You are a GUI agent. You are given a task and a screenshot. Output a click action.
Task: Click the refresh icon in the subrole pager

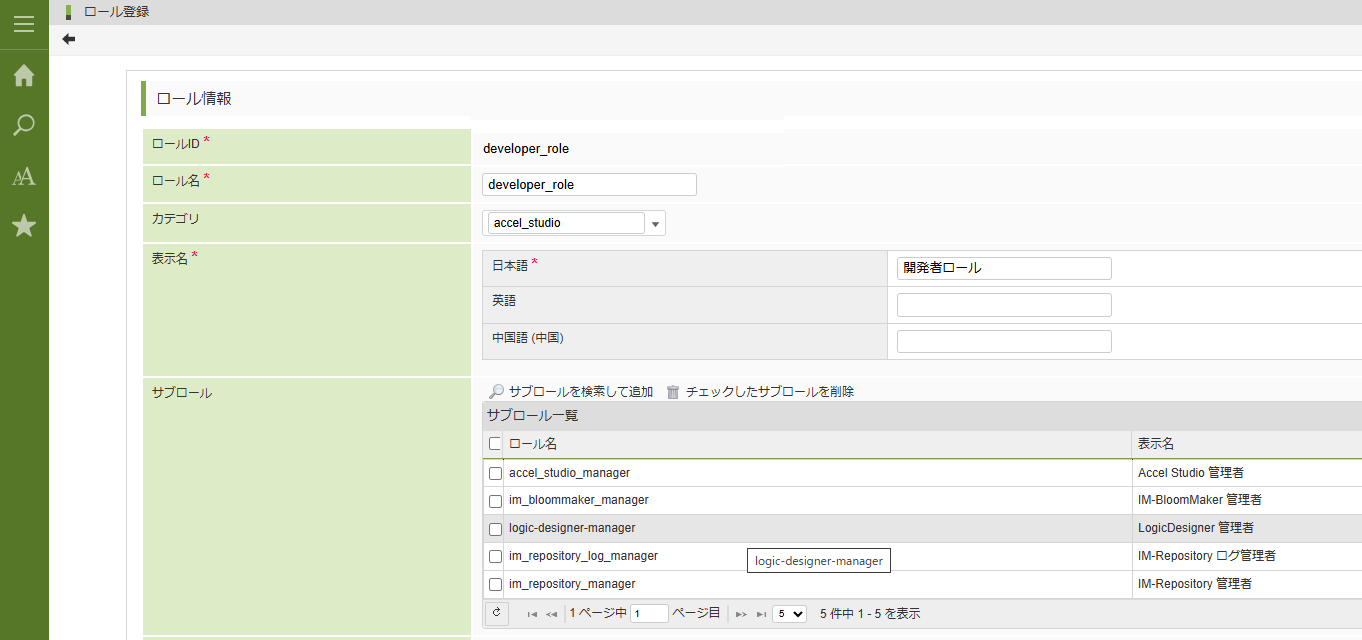497,613
